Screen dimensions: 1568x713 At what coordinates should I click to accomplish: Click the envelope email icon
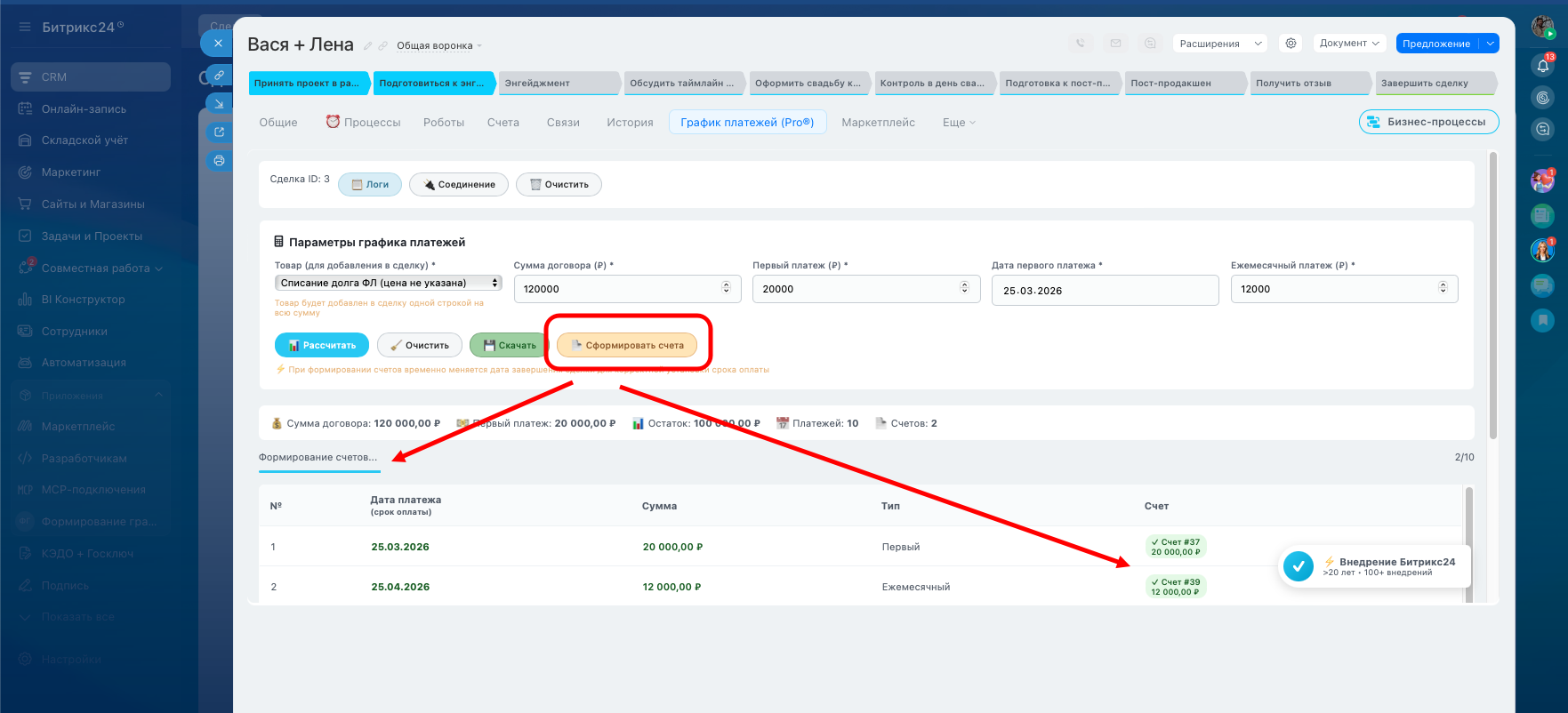click(x=1115, y=44)
